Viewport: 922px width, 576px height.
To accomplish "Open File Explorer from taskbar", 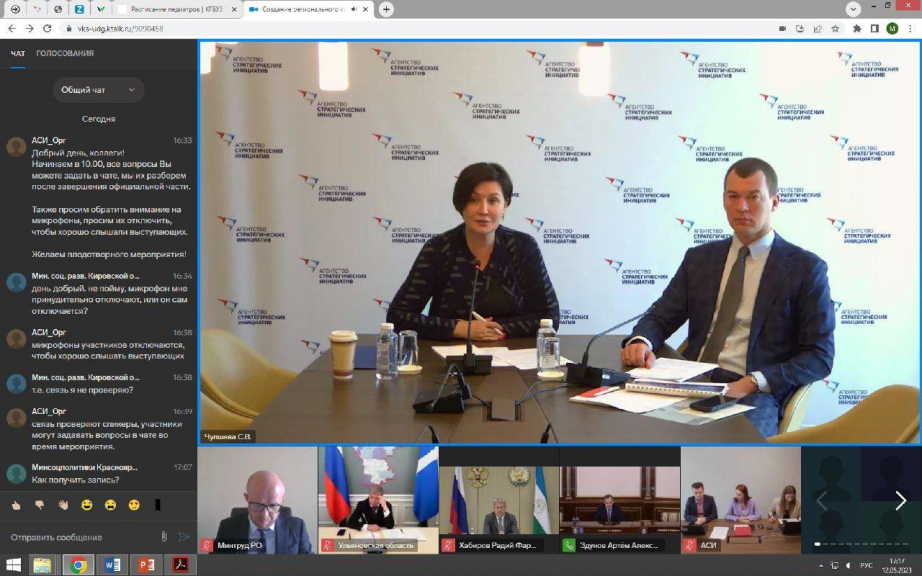I will point(42,565).
